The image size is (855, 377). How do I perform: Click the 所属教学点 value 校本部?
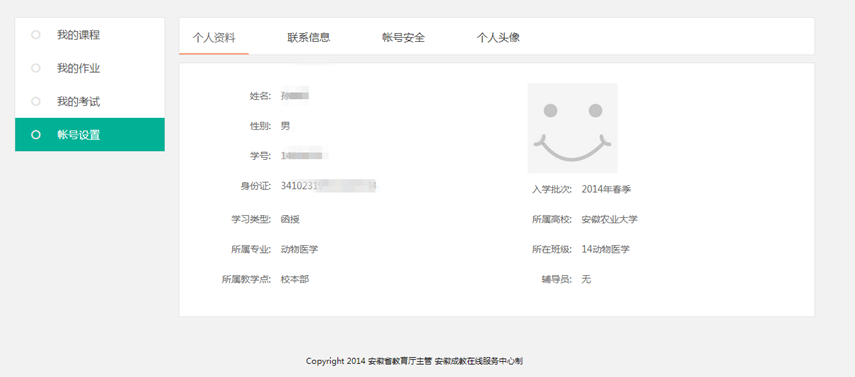294,279
